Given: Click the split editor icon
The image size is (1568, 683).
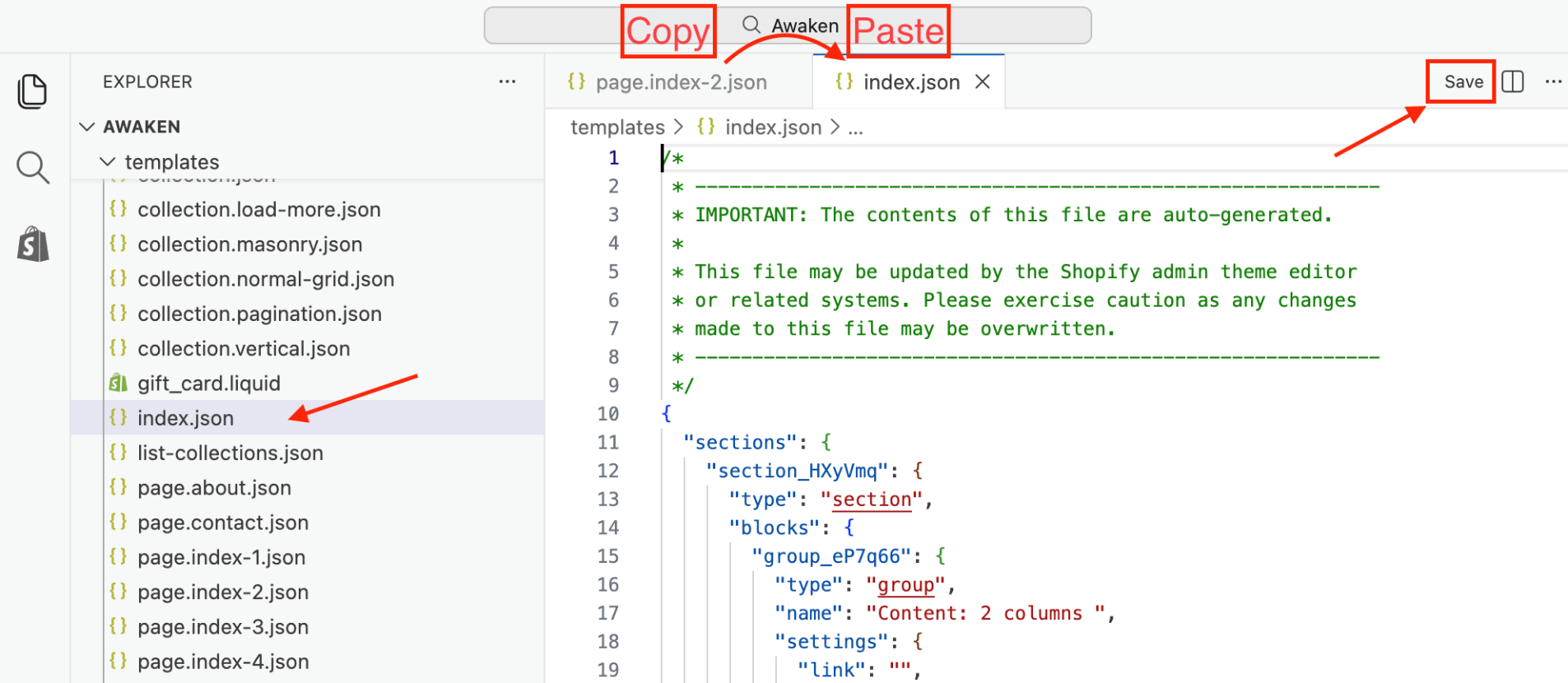Looking at the screenshot, I should click(1513, 81).
